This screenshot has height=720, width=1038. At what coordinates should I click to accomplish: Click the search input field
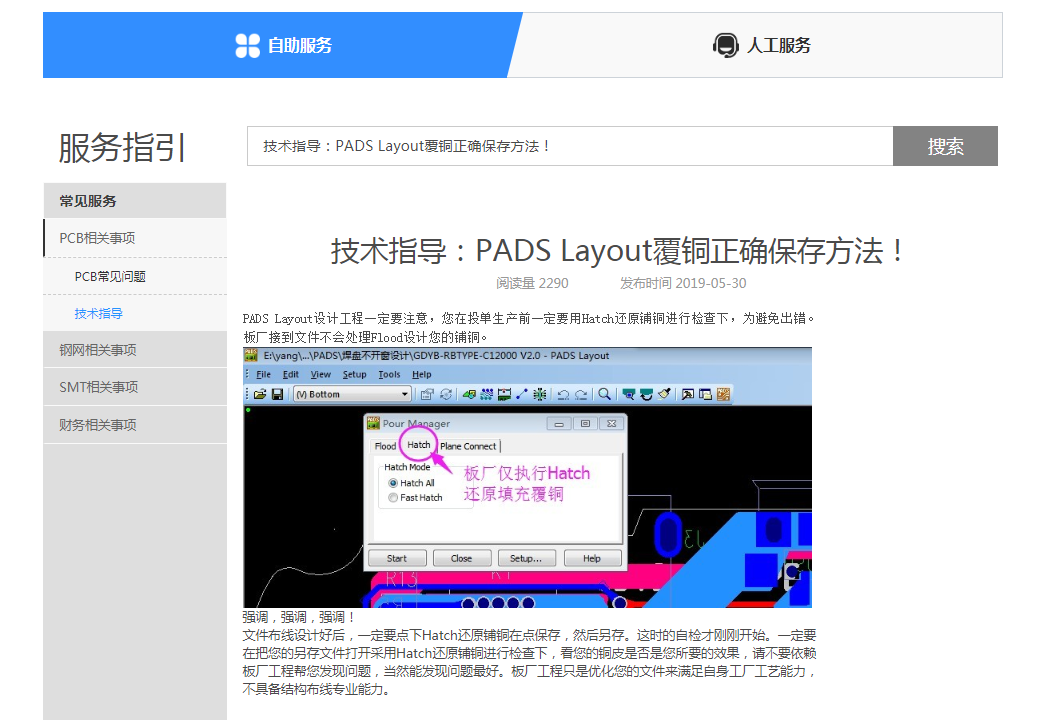570,146
